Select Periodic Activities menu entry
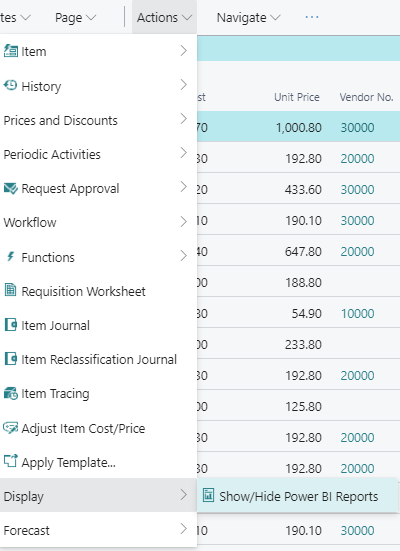Image resolution: width=400 pixels, height=551 pixels. (98, 154)
